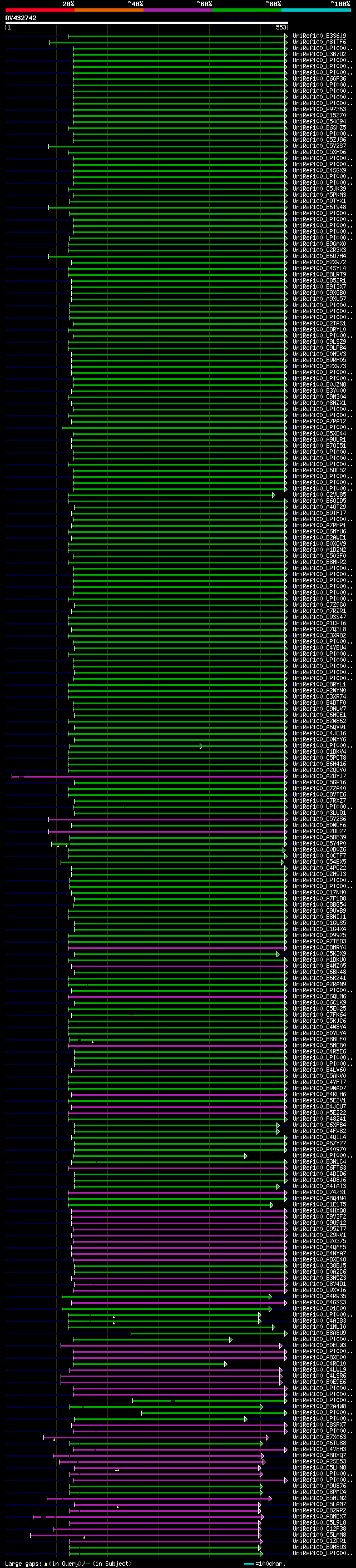
Task: Click the UniRef100_Q2R3K3 label
Action: (319, 250)
